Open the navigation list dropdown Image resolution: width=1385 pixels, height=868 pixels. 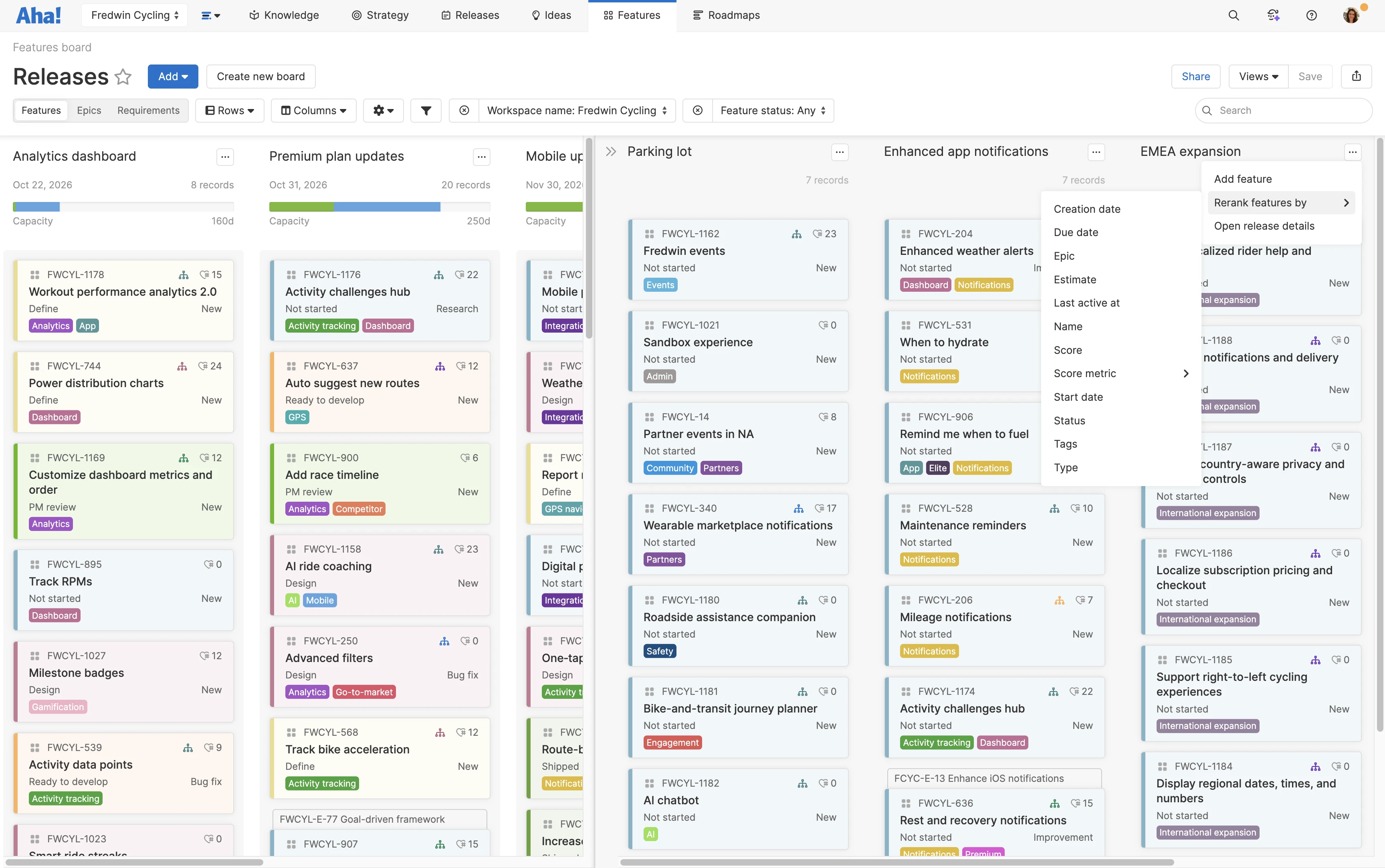[211, 16]
